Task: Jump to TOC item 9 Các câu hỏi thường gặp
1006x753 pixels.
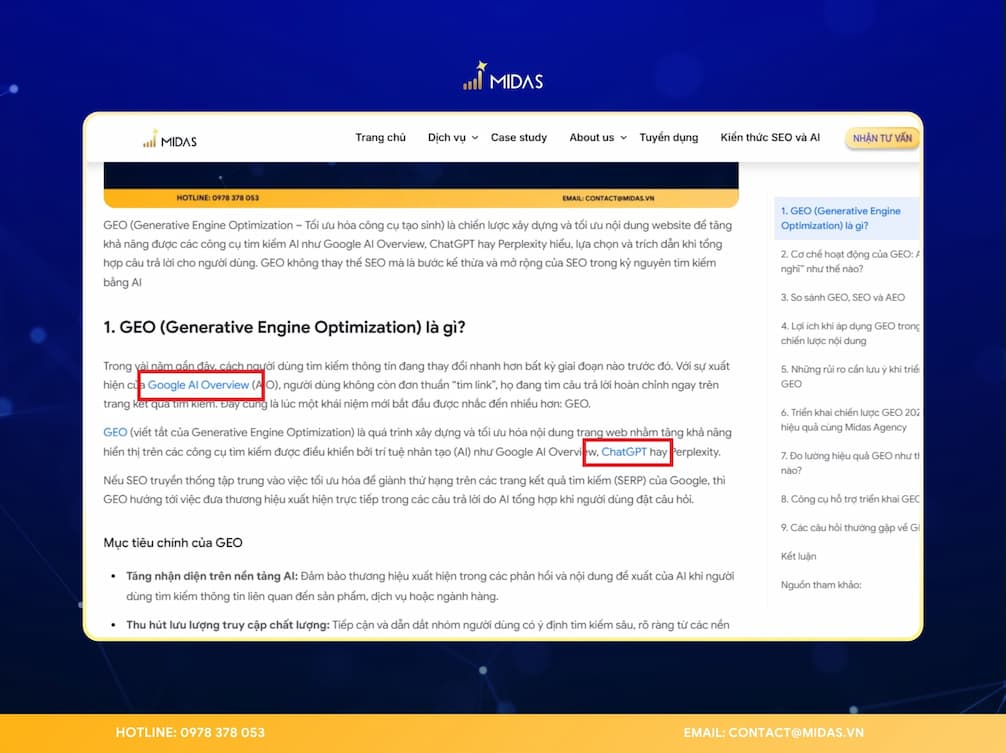Action: pos(849,528)
